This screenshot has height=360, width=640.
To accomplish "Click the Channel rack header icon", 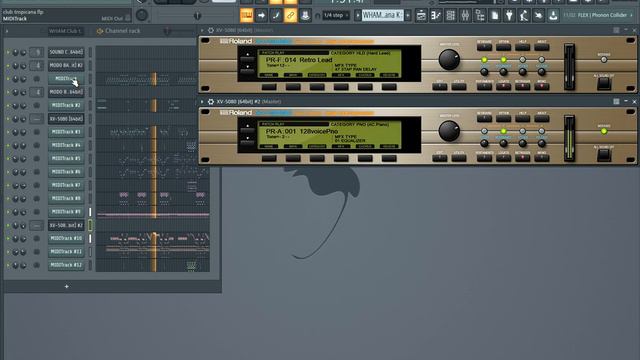I will click(100, 31).
